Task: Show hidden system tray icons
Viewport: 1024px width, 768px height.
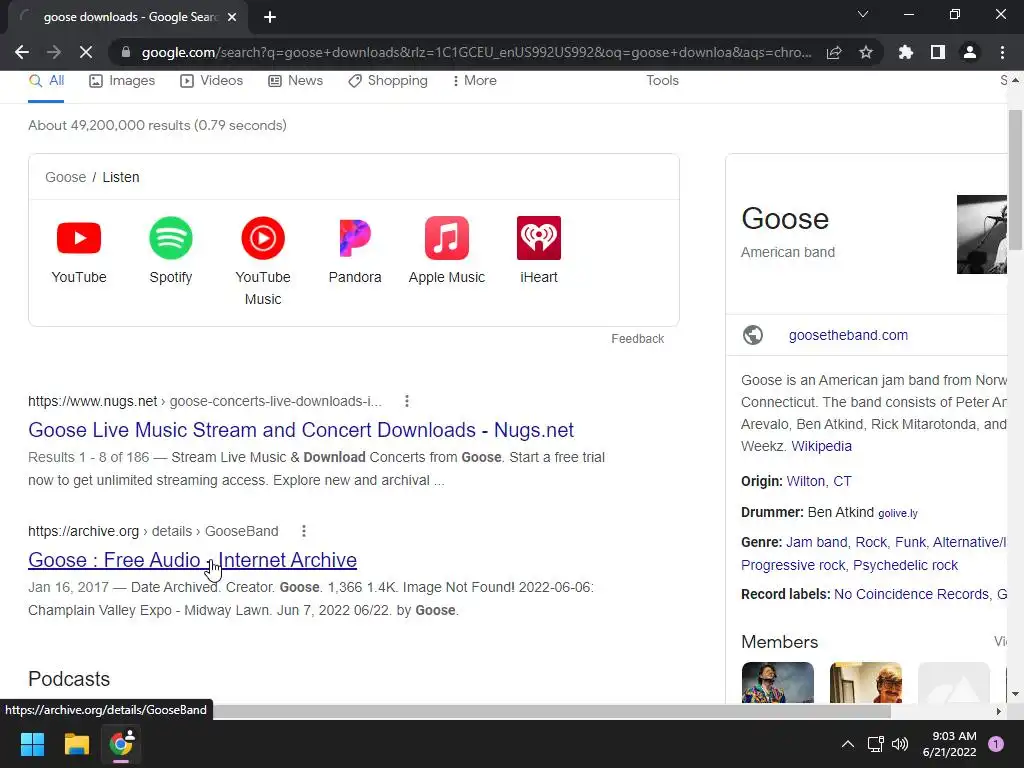Action: click(848, 744)
